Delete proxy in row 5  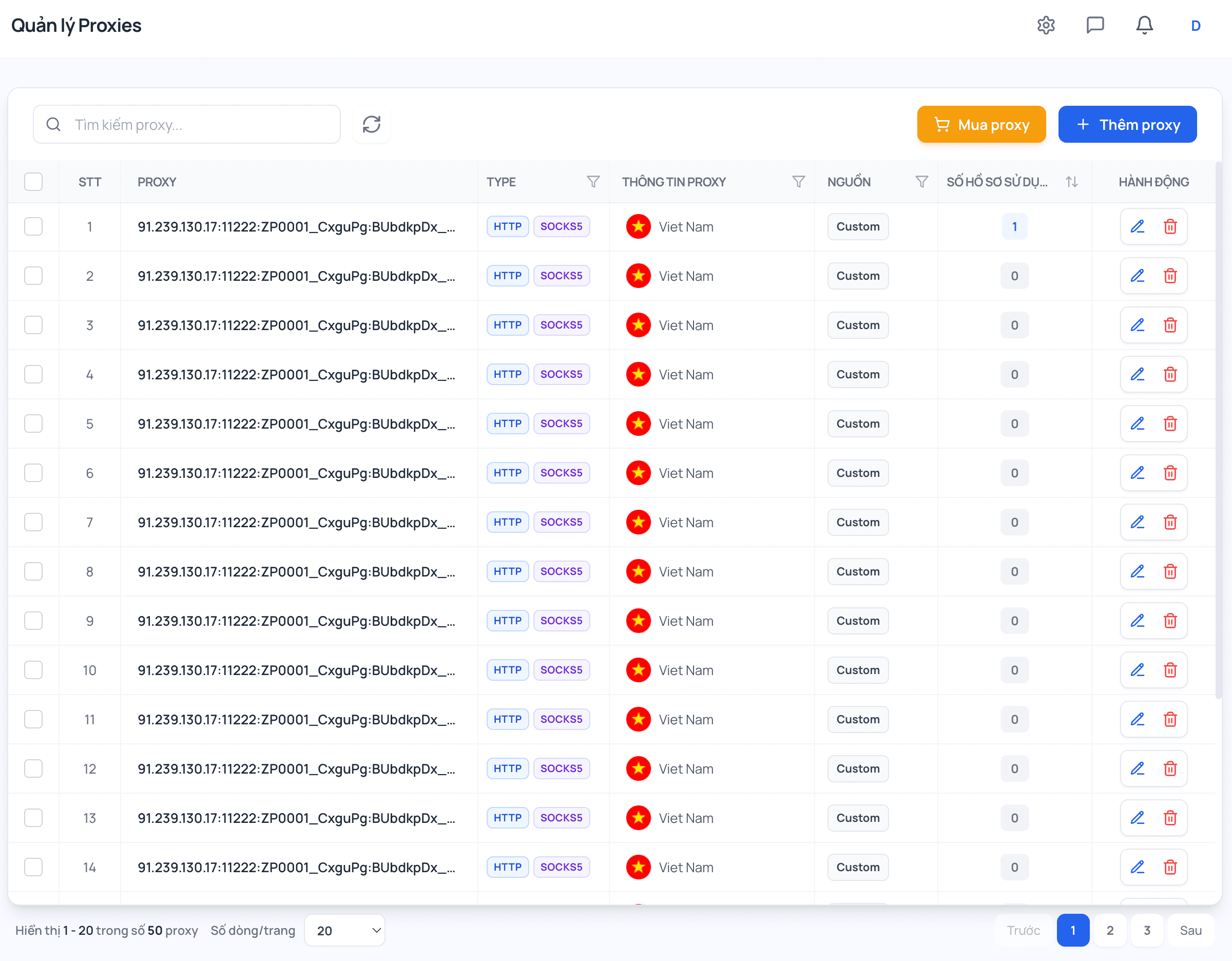click(x=1170, y=424)
